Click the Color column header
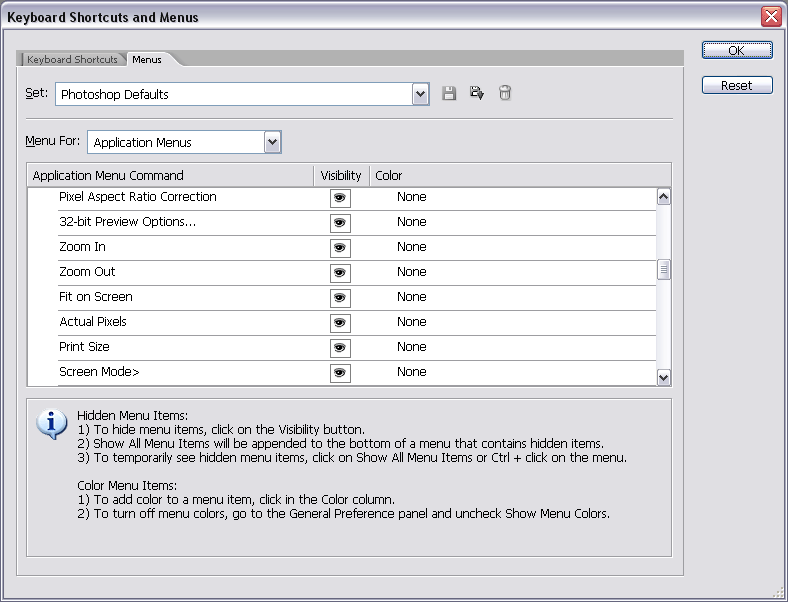The image size is (788, 602). click(x=520, y=175)
